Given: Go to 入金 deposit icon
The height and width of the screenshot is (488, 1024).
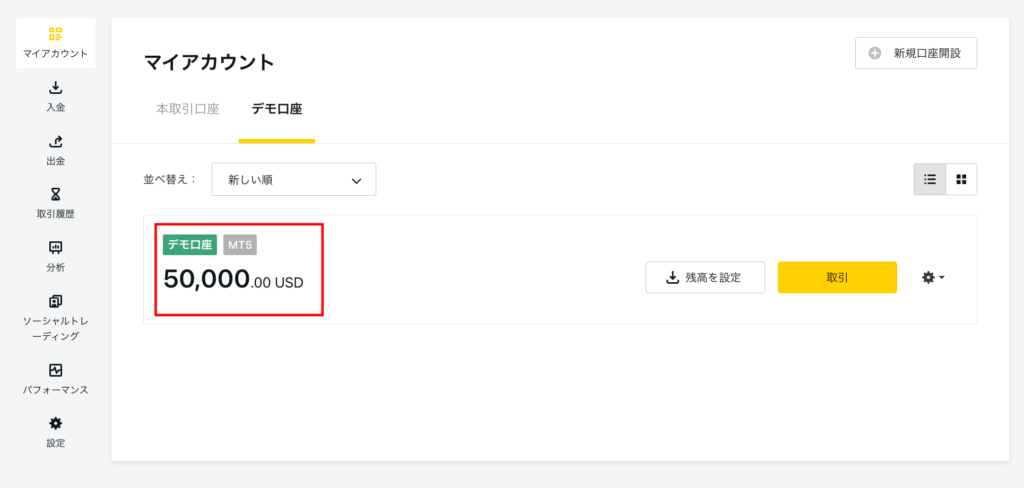Looking at the screenshot, I should [56, 88].
